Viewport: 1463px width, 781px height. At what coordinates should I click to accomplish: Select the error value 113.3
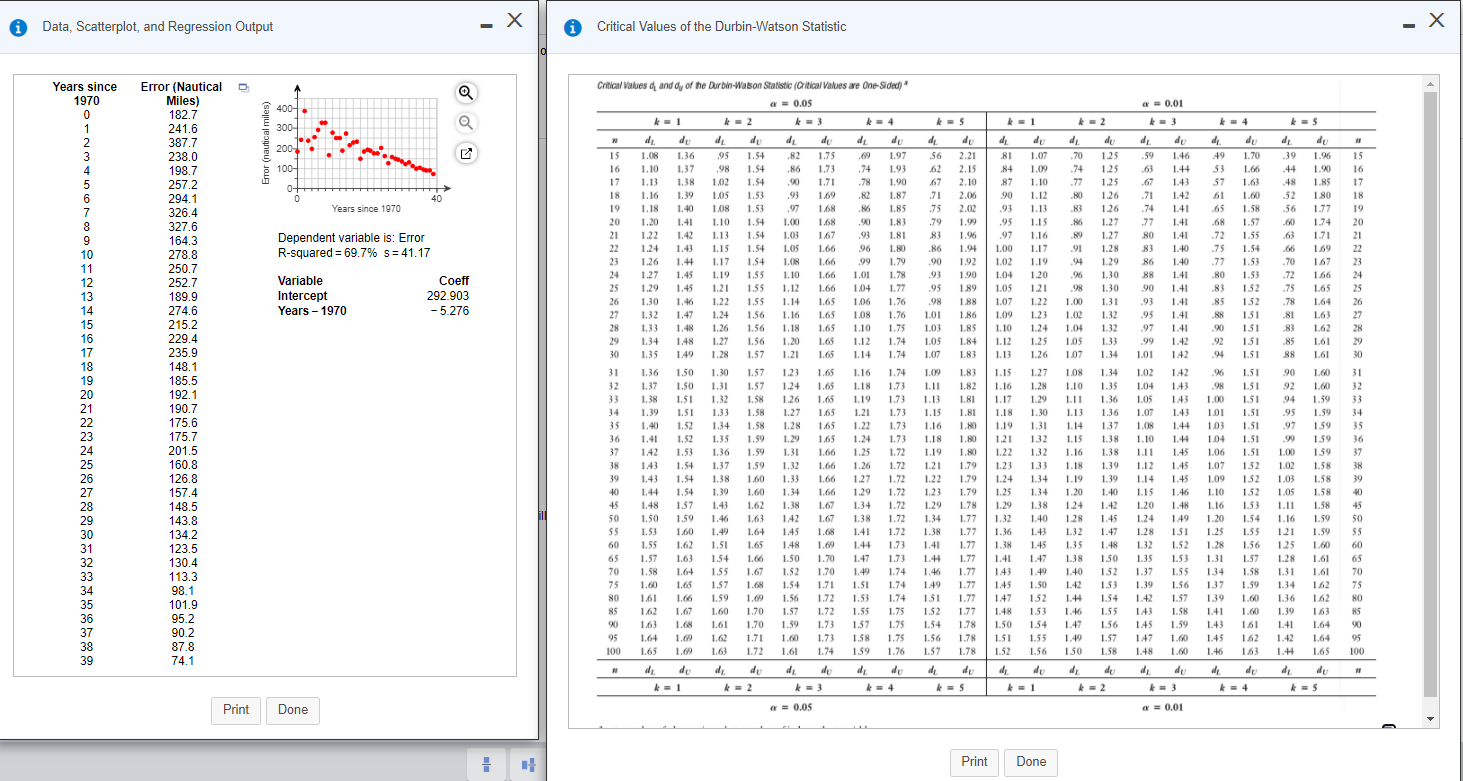183,577
